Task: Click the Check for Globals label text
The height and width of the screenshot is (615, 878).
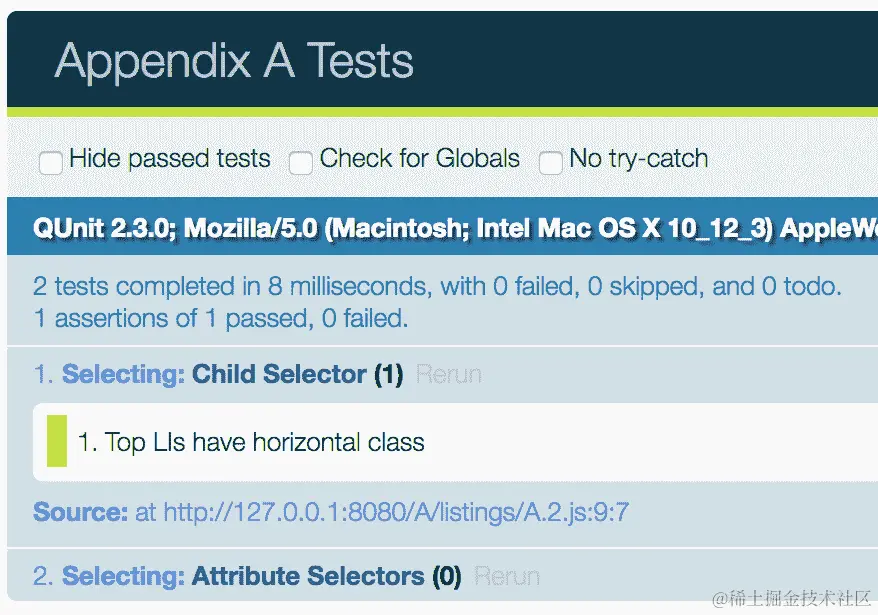Action: tap(419, 159)
